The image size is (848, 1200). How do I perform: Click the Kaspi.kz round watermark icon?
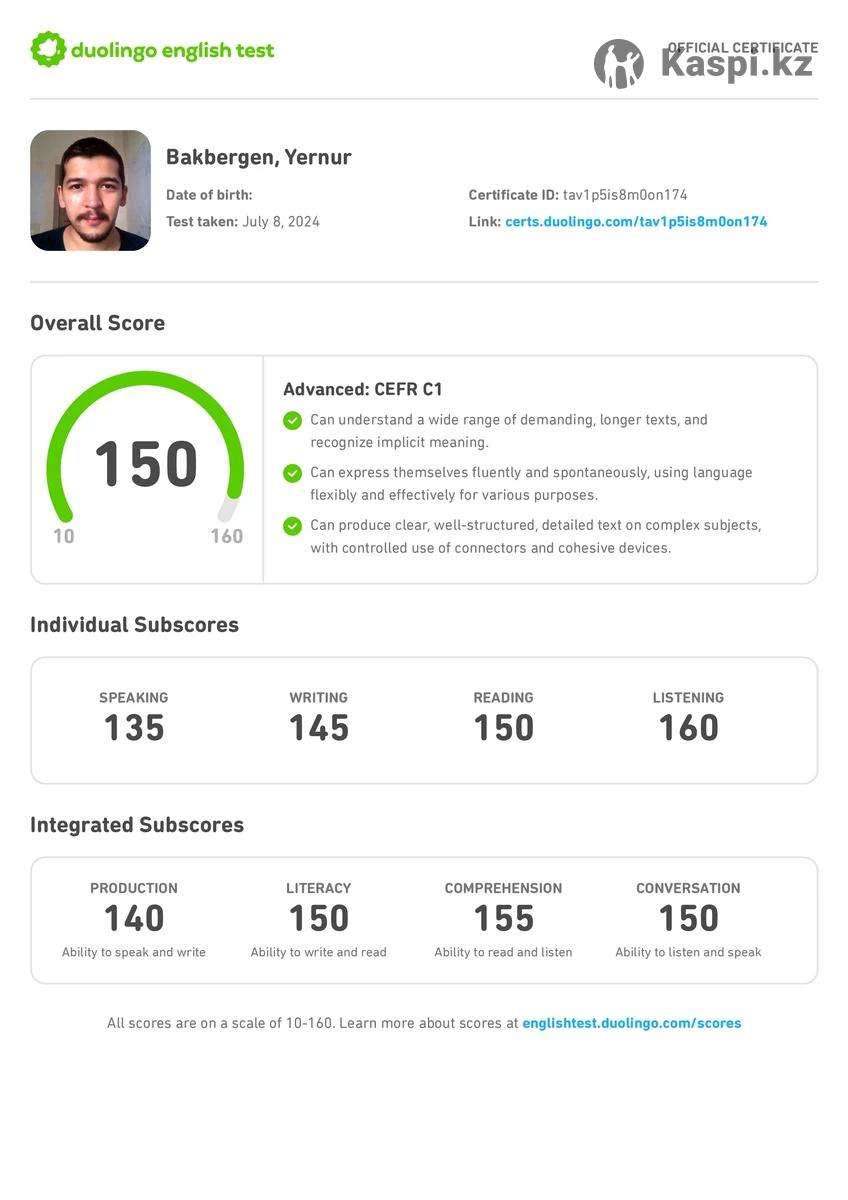619,64
